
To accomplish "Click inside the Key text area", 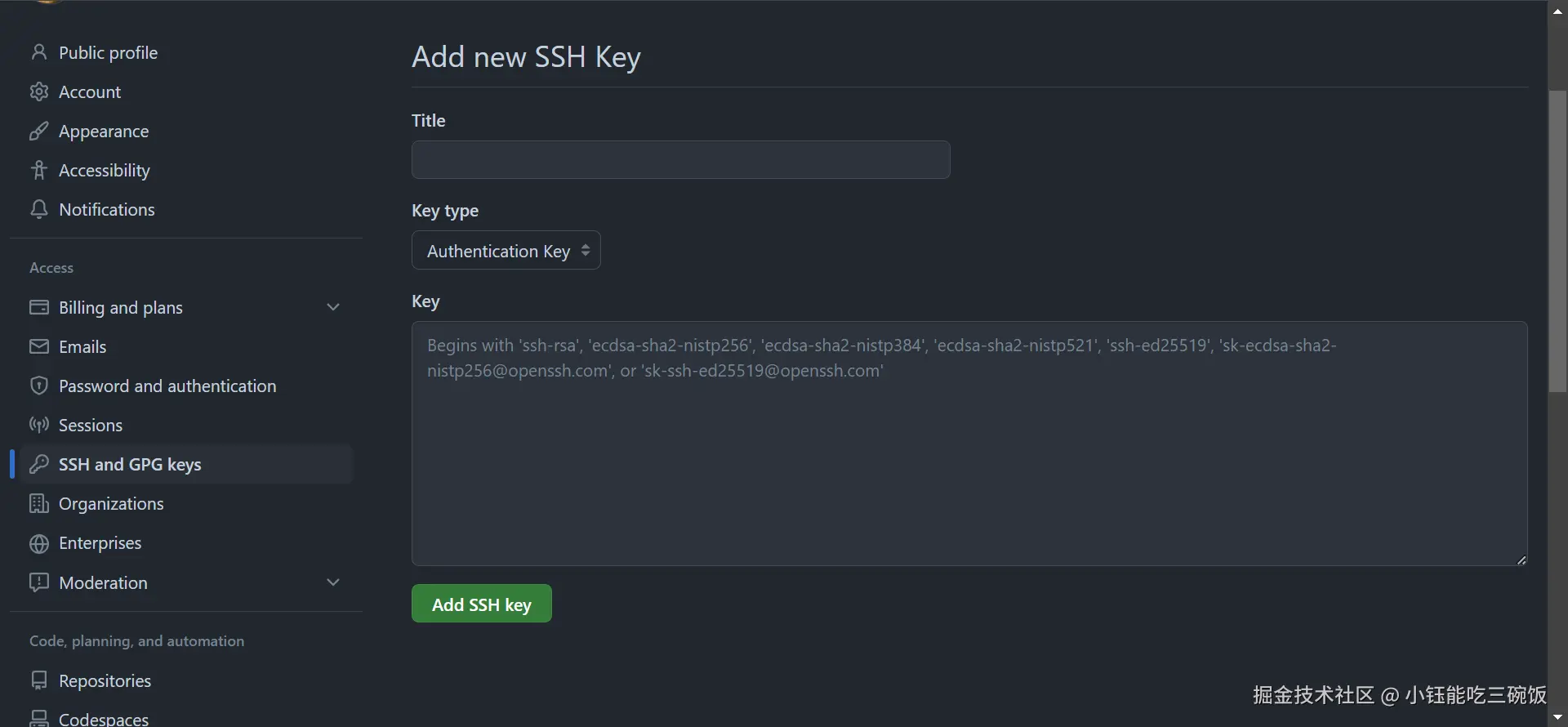I will pos(969,457).
